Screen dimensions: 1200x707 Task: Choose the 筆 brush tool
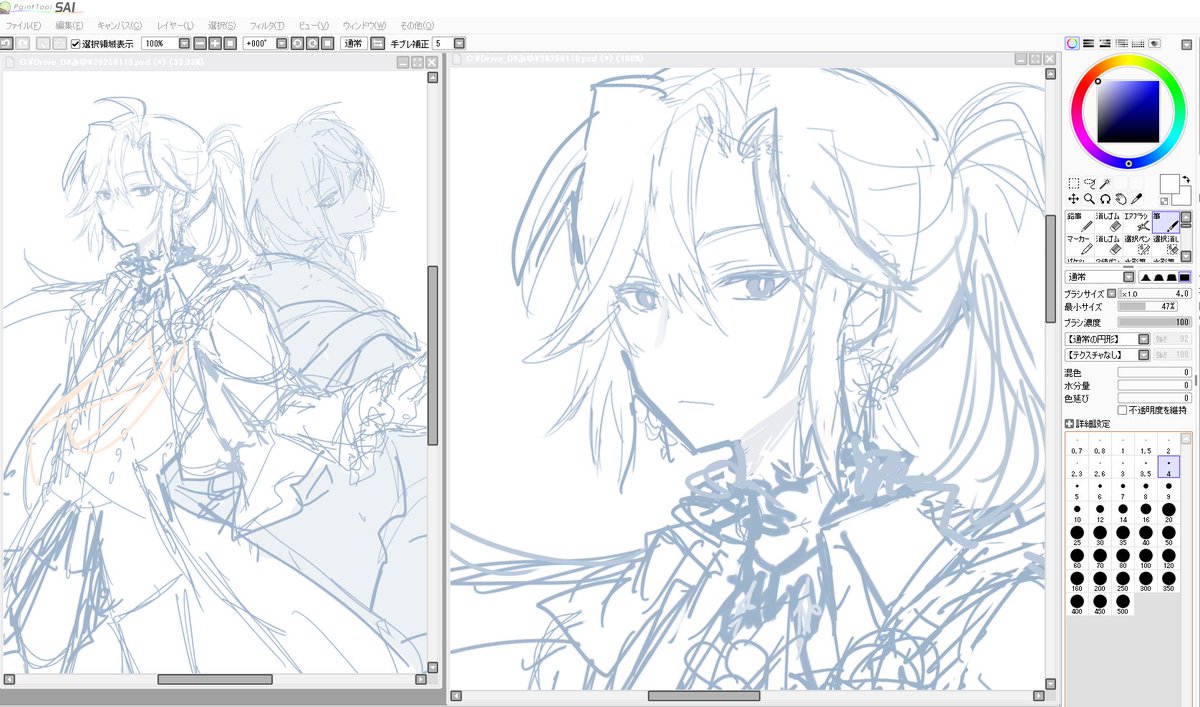tap(1165, 222)
